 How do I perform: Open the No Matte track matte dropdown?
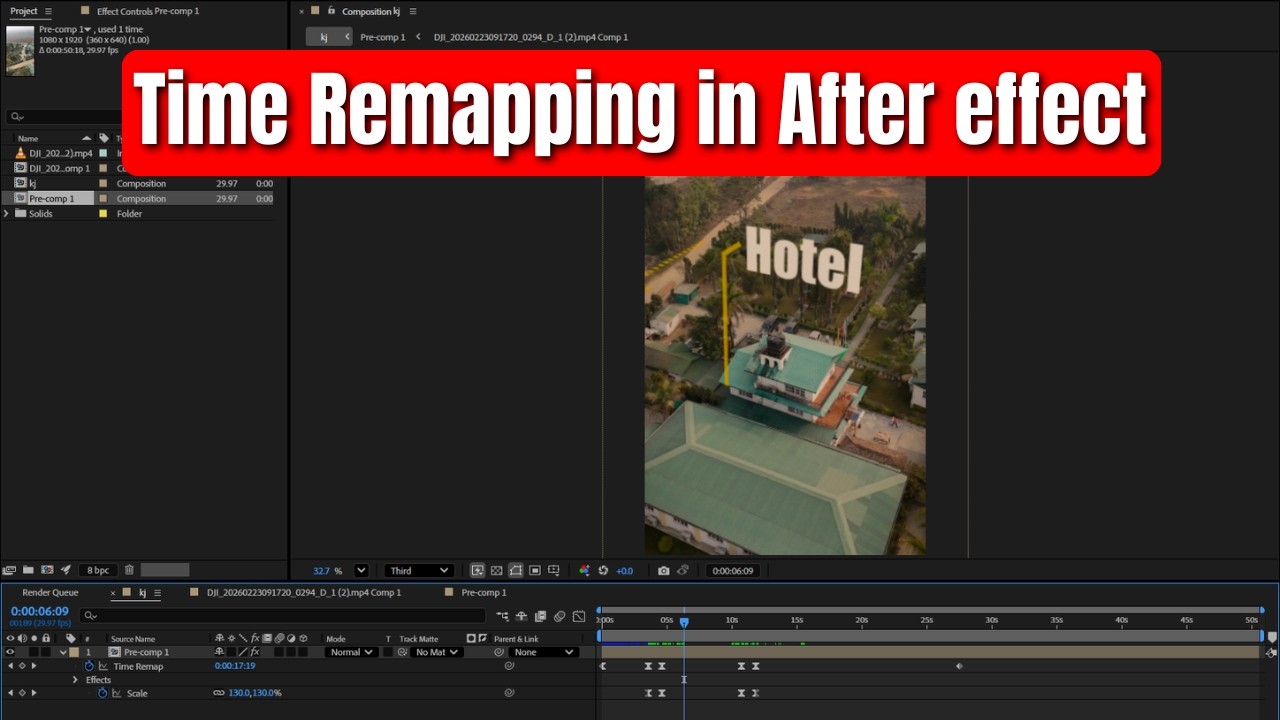coord(436,652)
